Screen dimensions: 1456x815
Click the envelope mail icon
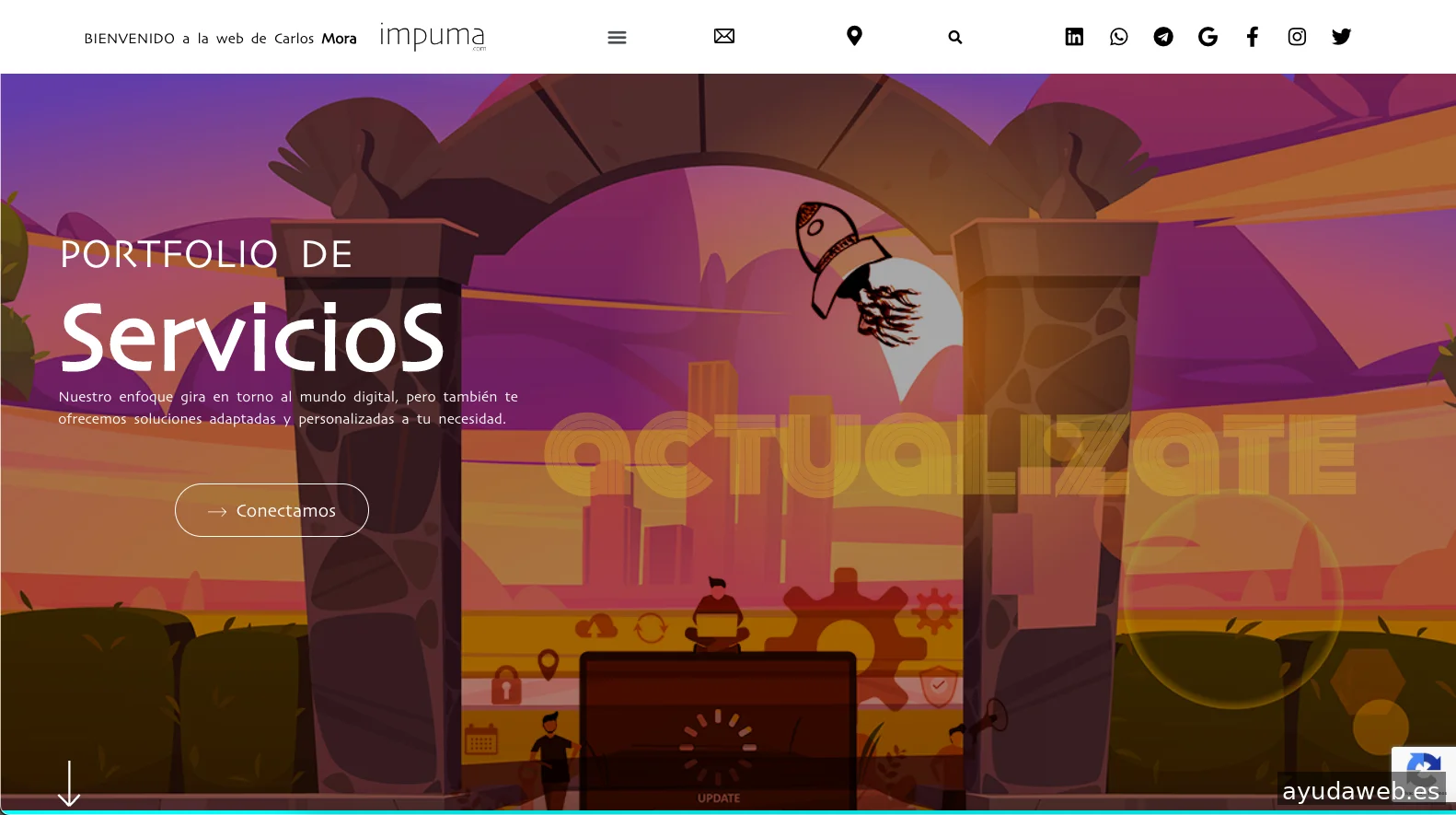[x=724, y=36]
